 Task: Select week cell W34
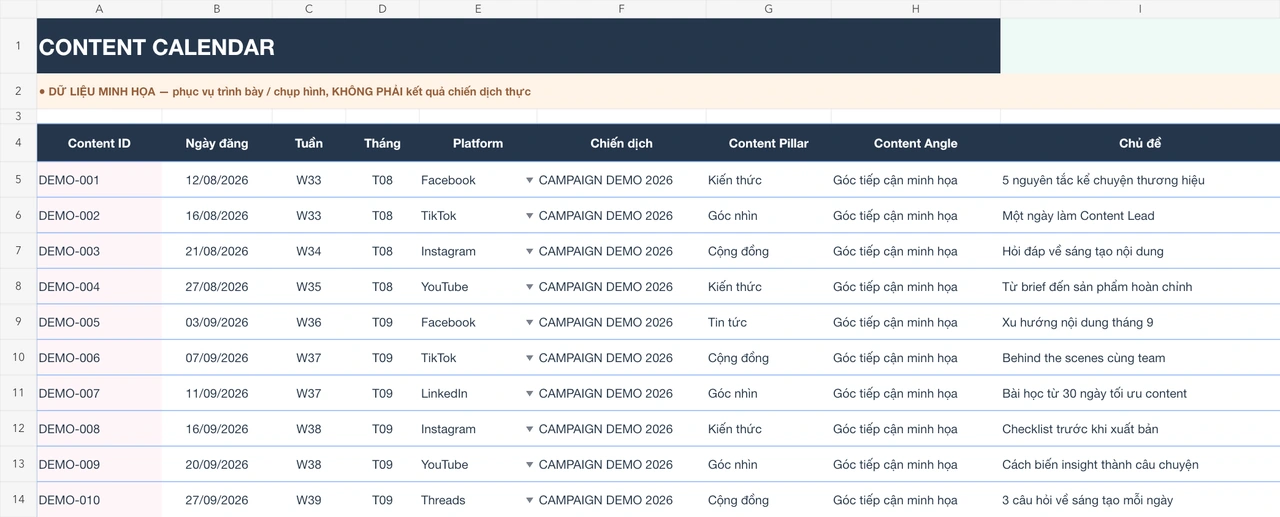[309, 251]
